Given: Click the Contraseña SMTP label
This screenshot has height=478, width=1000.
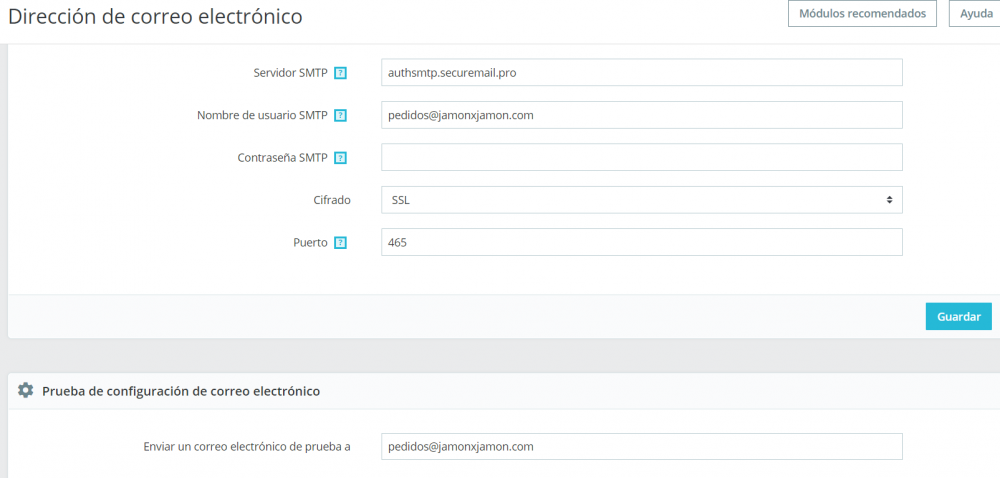Looking at the screenshot, I should point(283,158).
